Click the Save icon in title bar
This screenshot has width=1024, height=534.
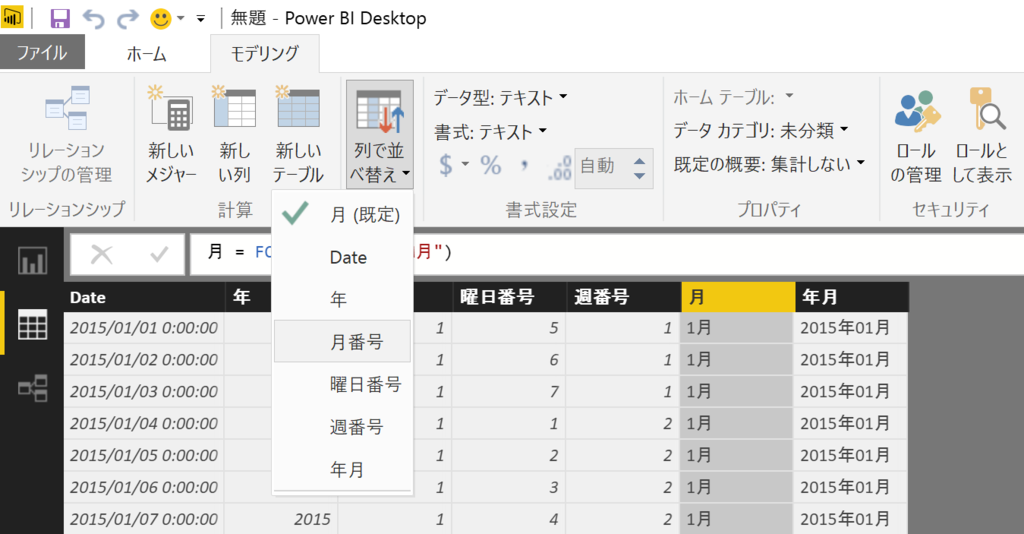click(x=60, y=18)
